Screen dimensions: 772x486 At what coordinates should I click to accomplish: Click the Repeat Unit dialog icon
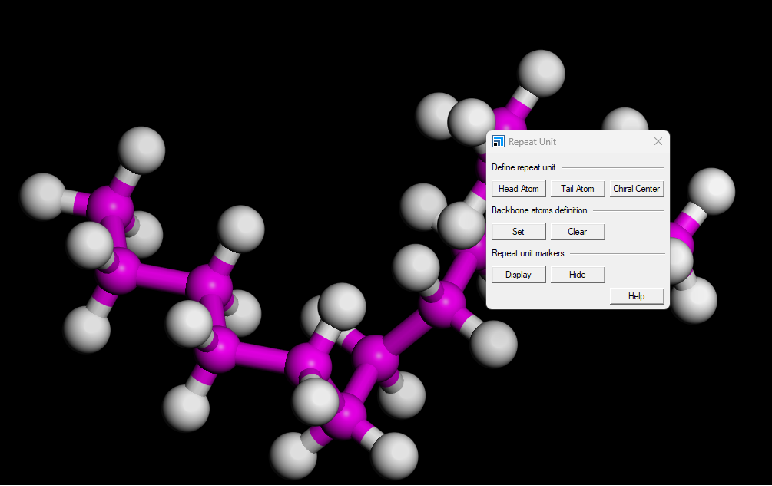click(x=499, y=142)
